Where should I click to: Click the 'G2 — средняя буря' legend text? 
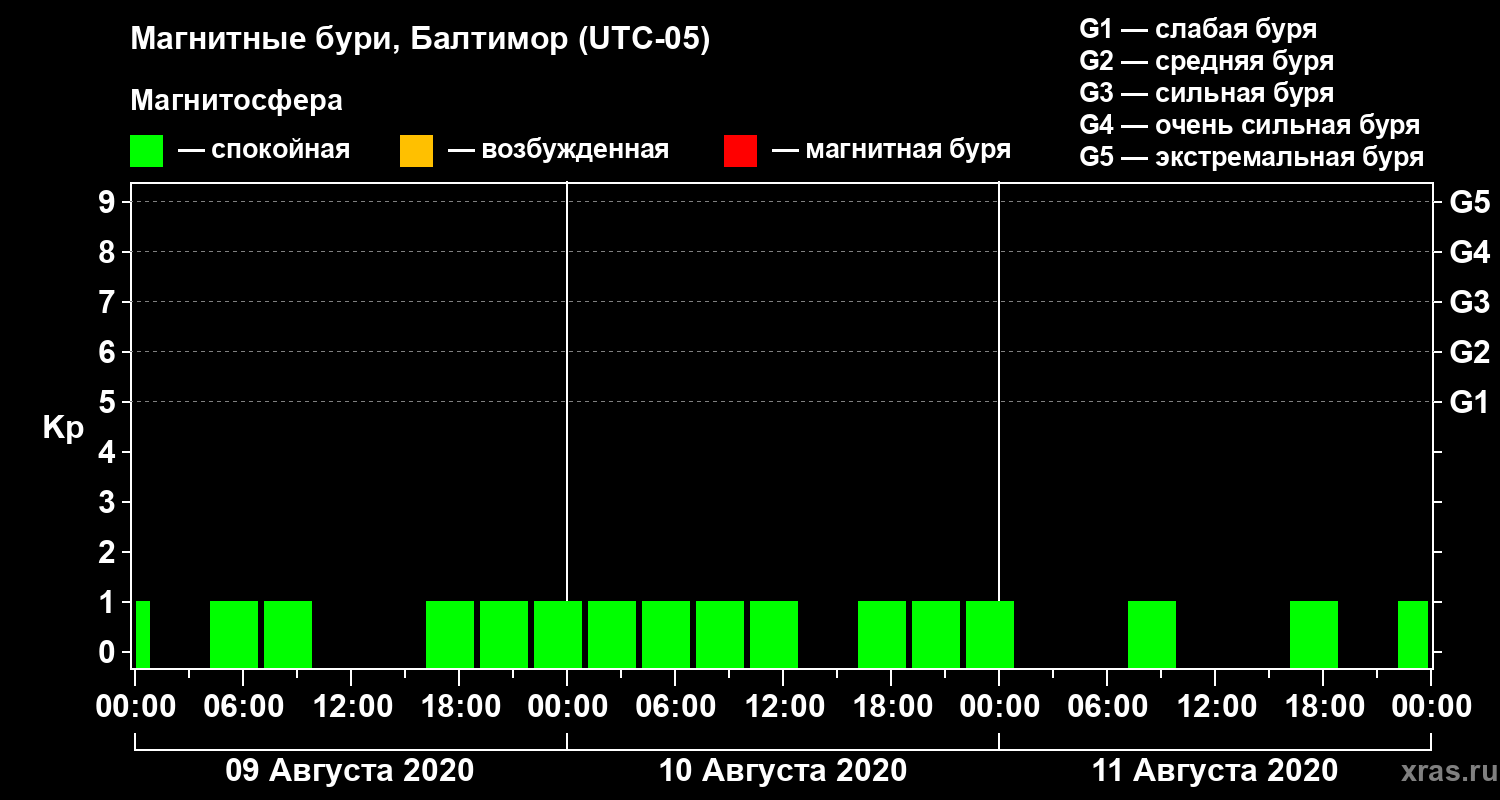pyautogui.click(x=1207, y=61)
